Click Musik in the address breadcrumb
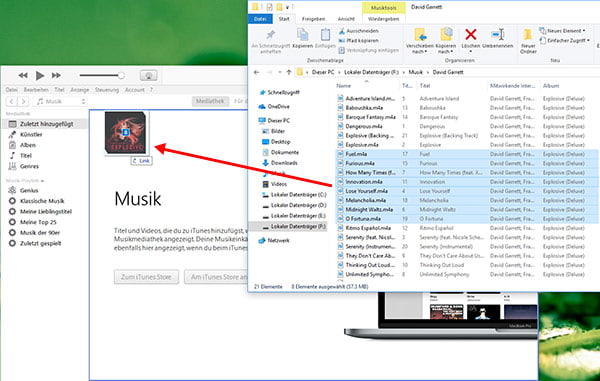 tap(416, 72)
